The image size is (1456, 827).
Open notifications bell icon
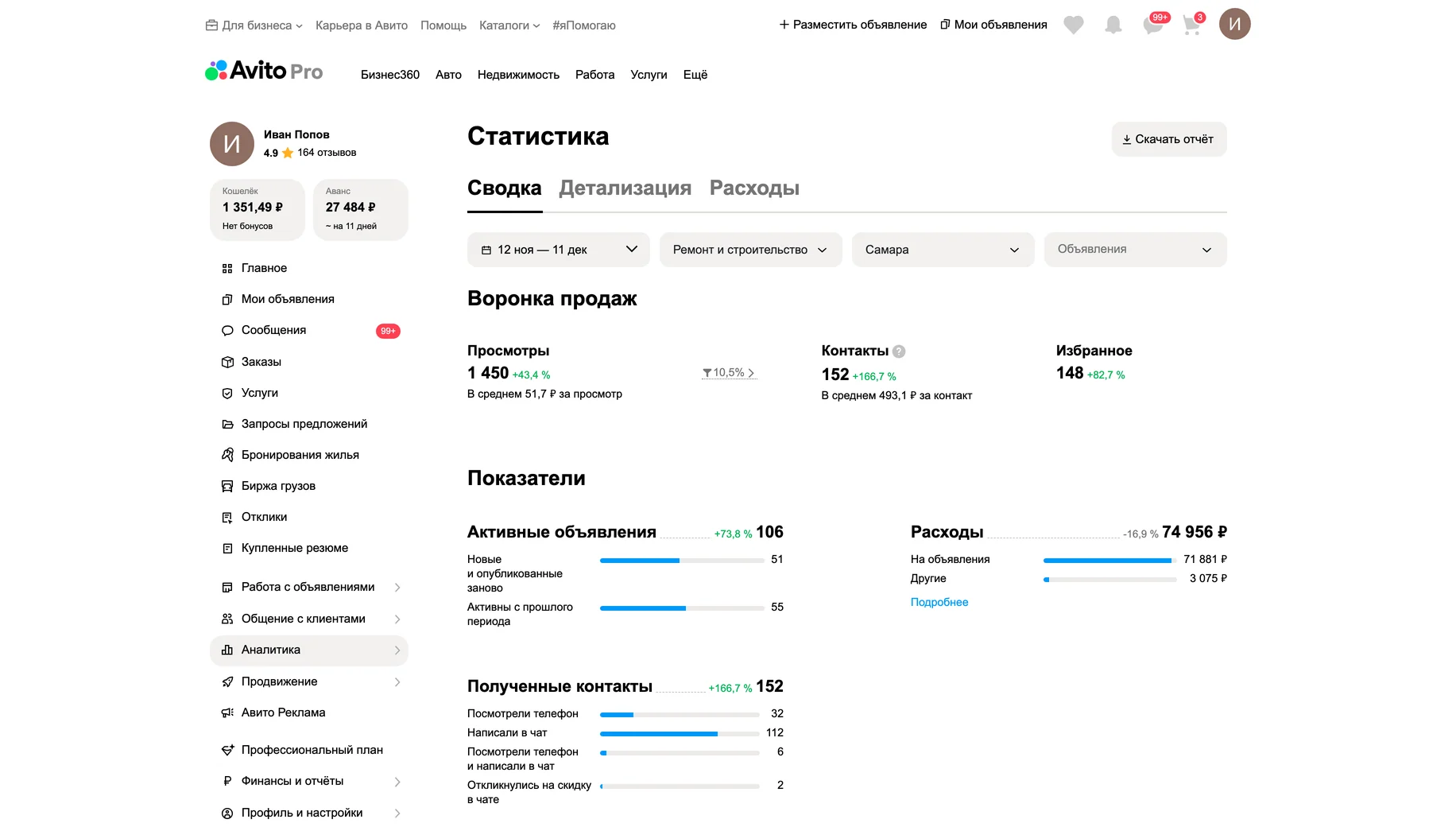point(1113,25)
